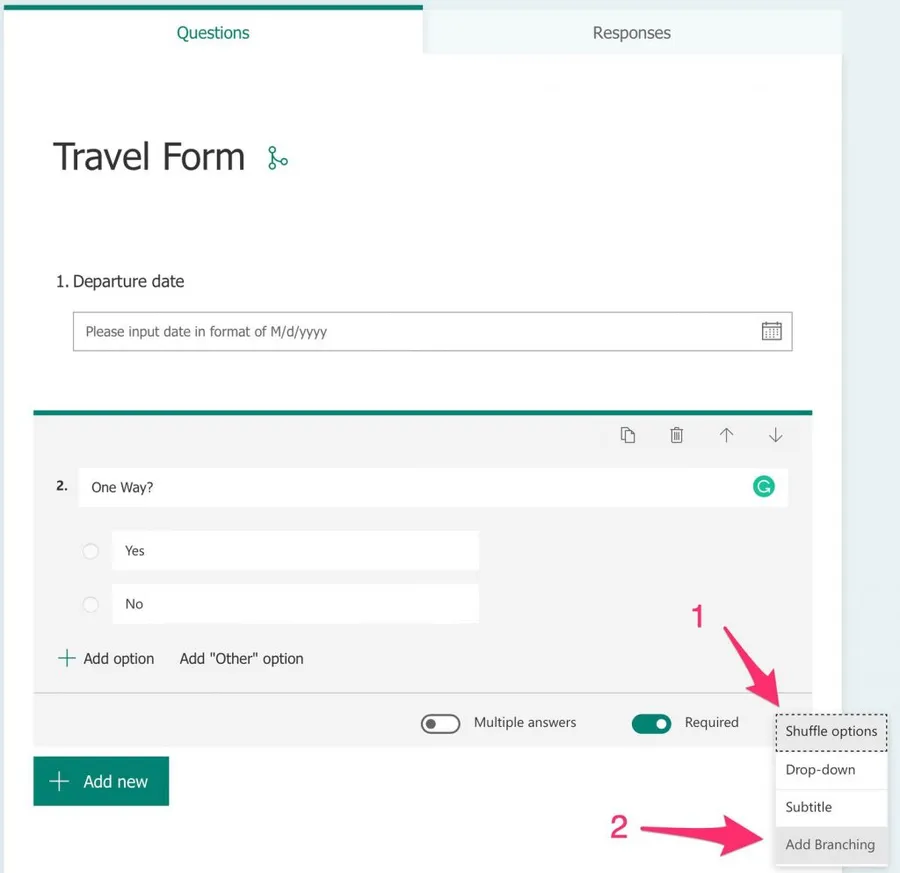The width and height of the screenshot is (900, 873).
Task: Click the branching icon beside Travel Form title
Action: [x=277, y=158]
